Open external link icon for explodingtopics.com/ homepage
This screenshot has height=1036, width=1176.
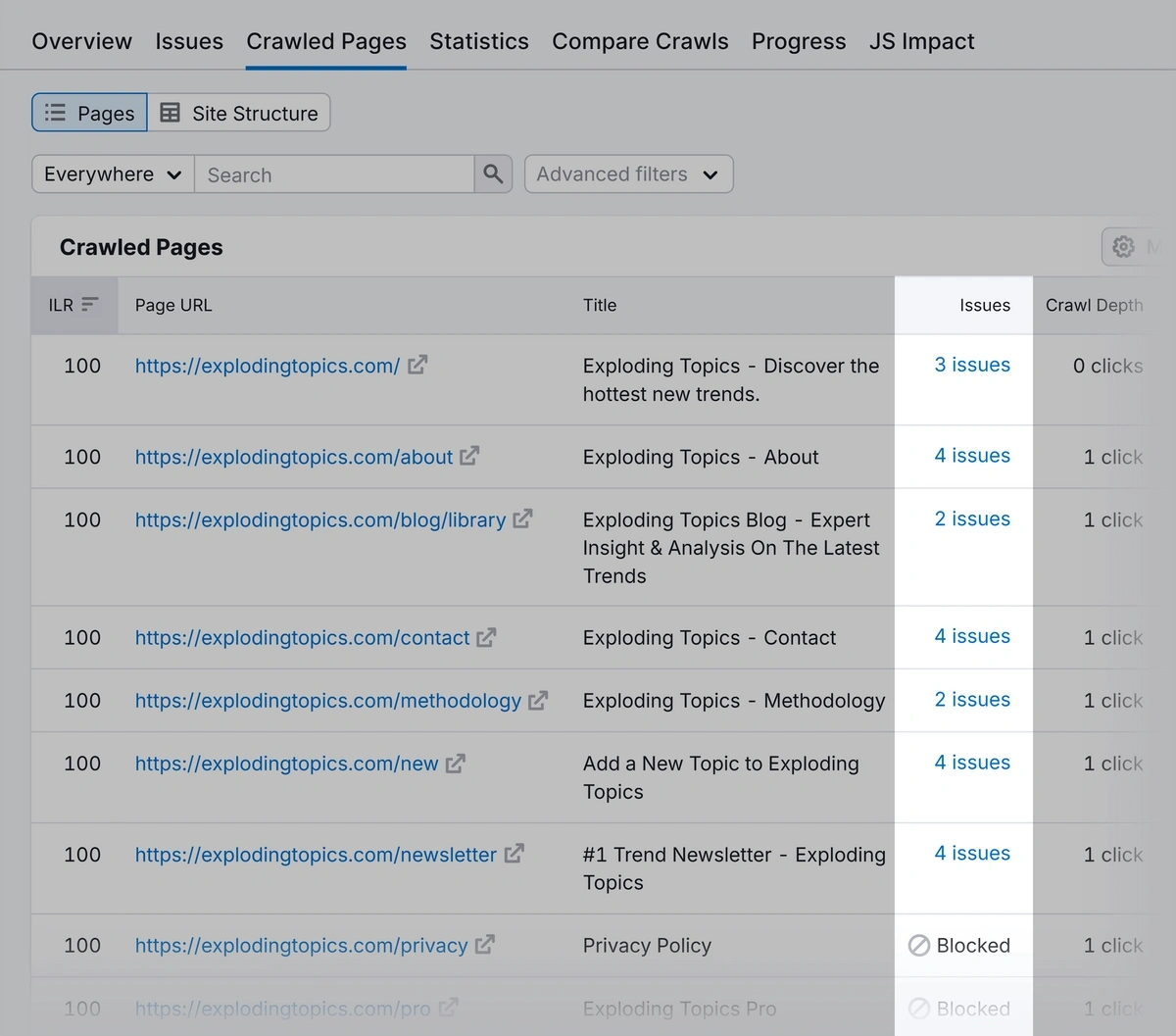[x=417, y=365]
